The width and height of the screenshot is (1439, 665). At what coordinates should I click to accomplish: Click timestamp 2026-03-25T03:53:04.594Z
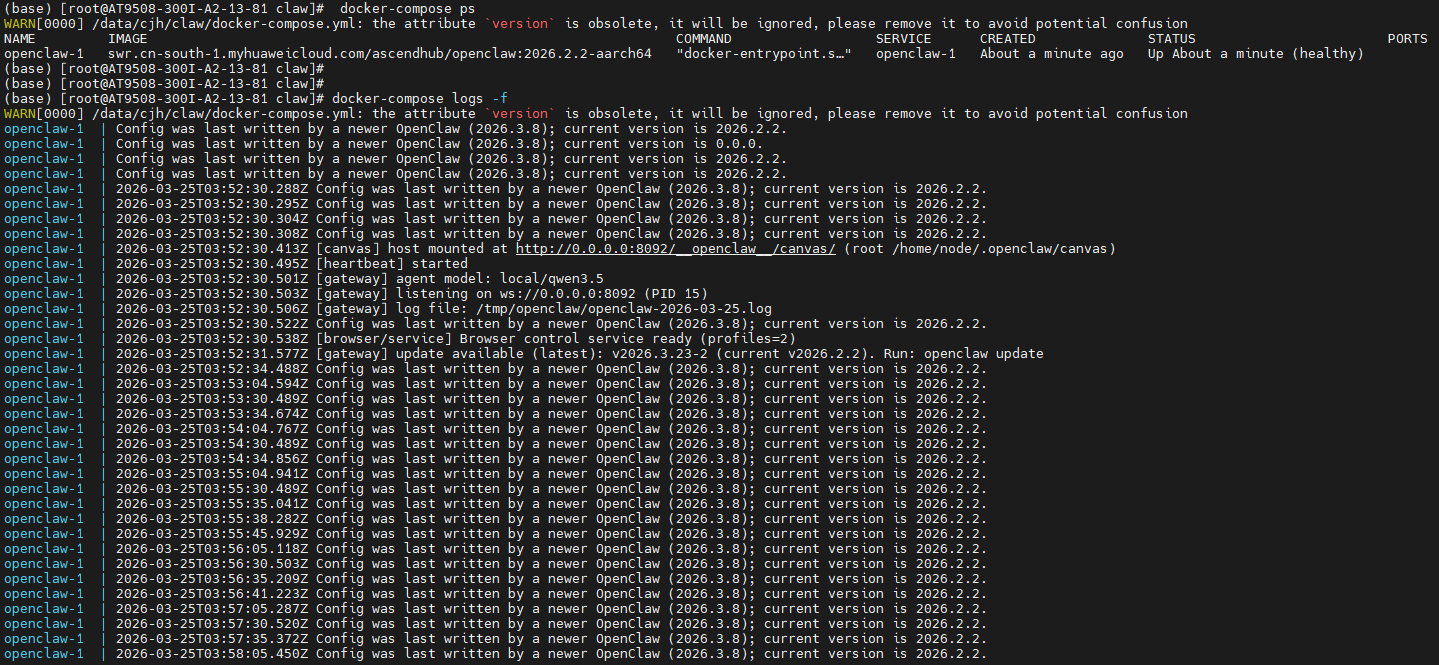(212, 384)
